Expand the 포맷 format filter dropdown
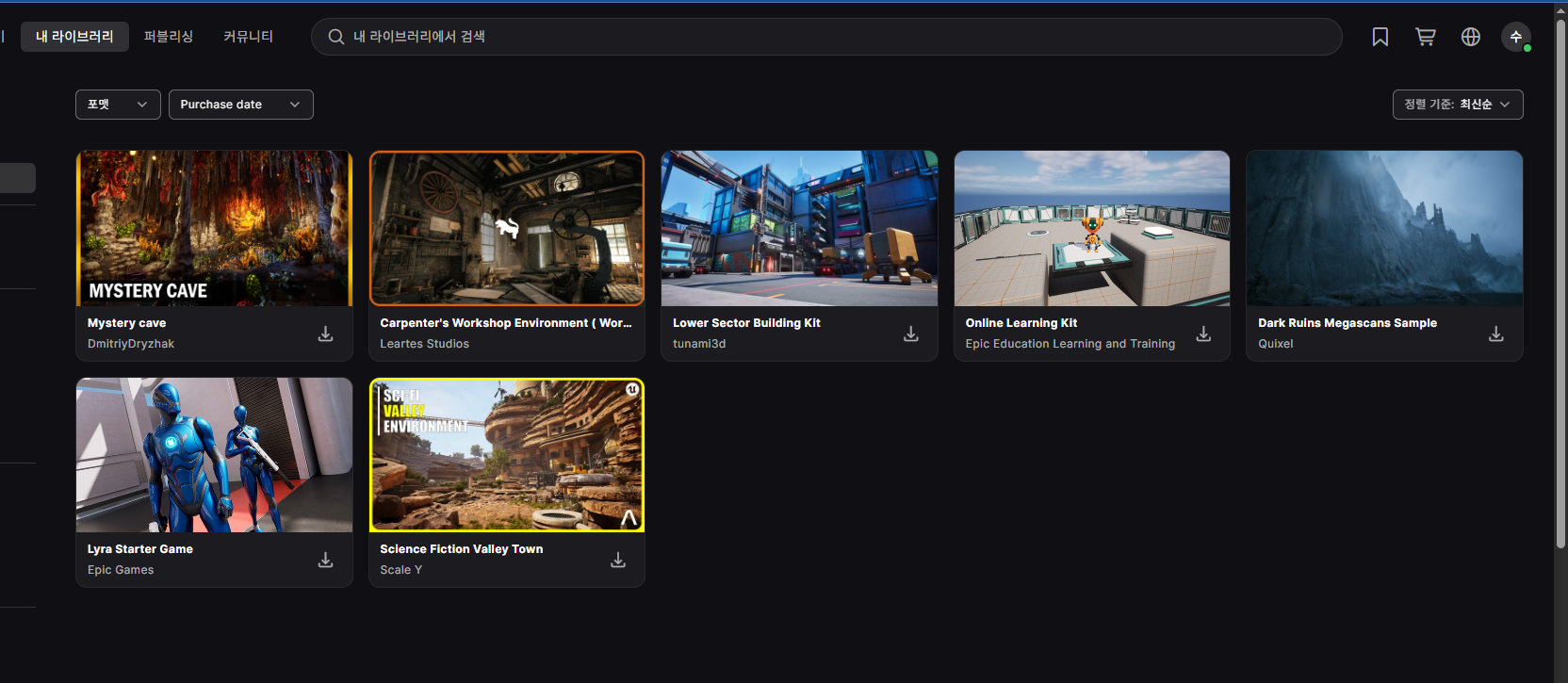1568x683 pixels. 118,105
